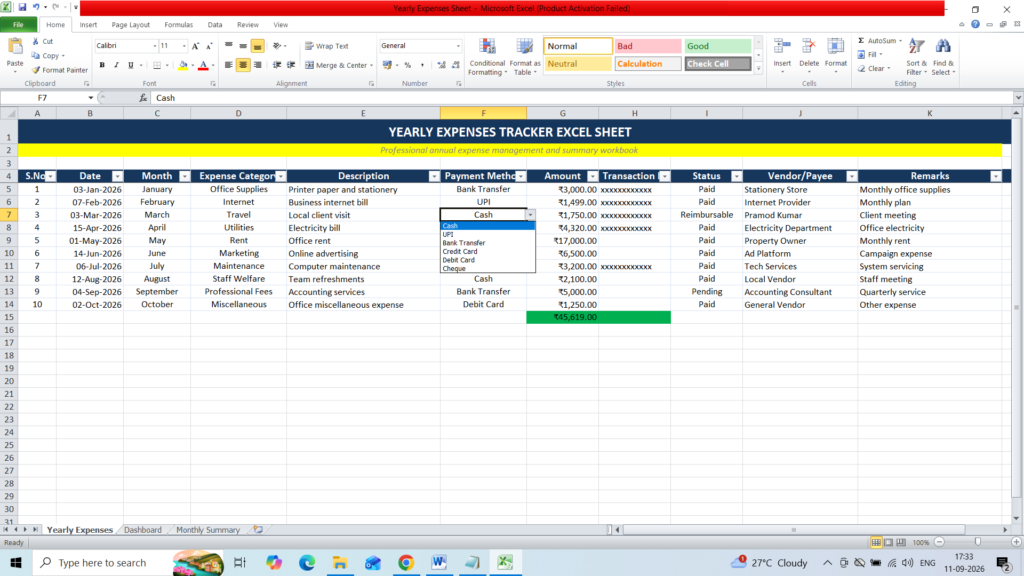Toggle Bold formatting

[x=102, y=65]
